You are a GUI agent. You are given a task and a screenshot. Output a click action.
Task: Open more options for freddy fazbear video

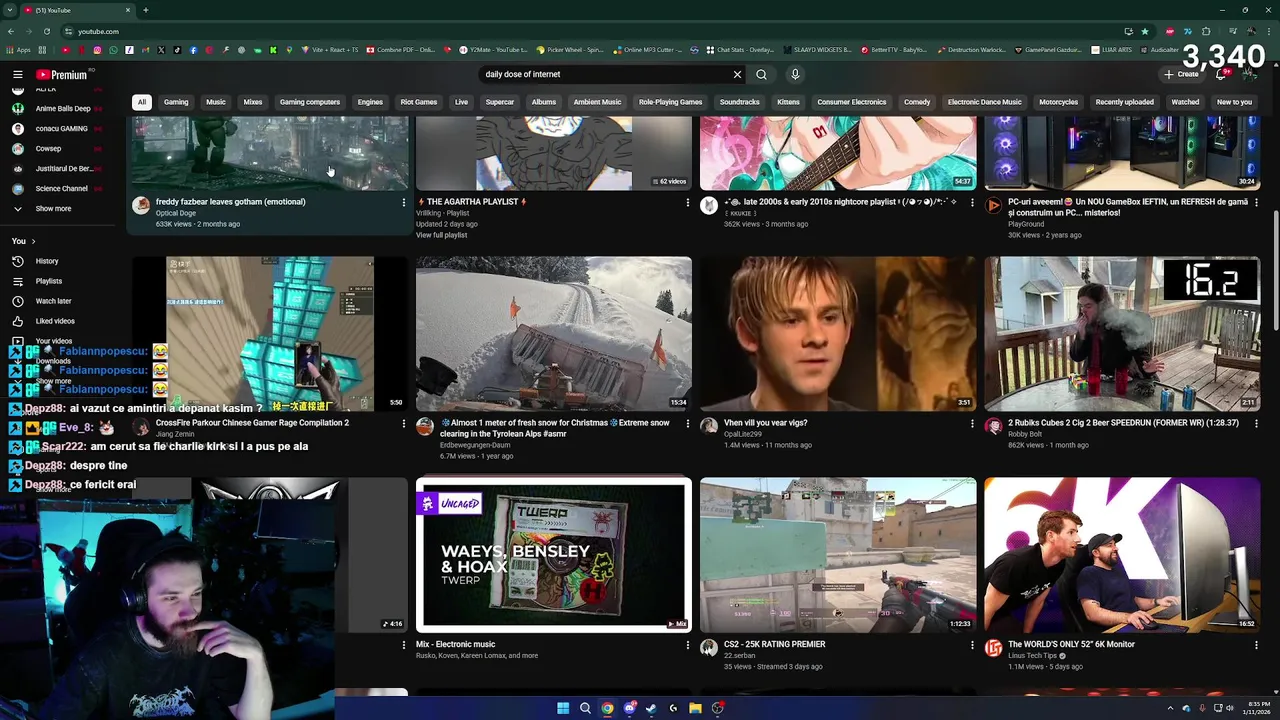(404, 202)
